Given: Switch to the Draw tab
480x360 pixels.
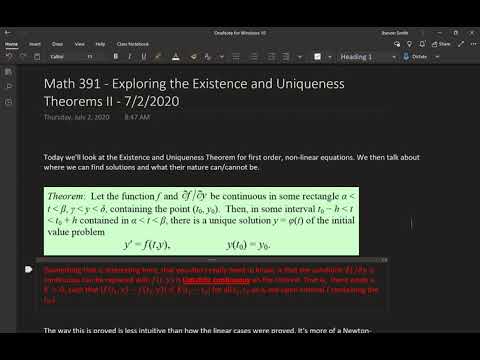Looking at the screenshot, I should pyautogui.click(x=57, y=44).
